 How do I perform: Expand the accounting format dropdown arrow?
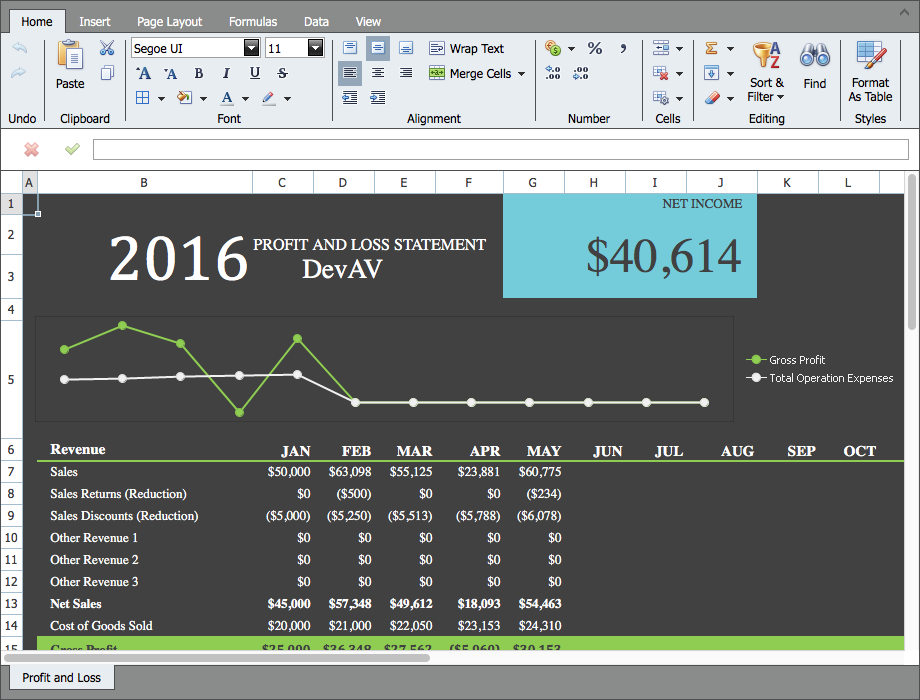[x=571, y=49]
